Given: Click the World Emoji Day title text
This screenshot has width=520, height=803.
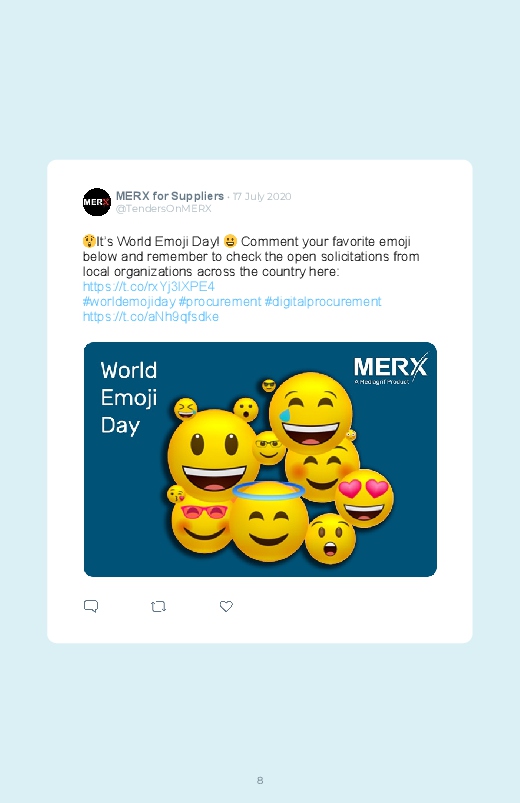Looking at the screenshot, I should pyautogui.click(x=129, y=398).
